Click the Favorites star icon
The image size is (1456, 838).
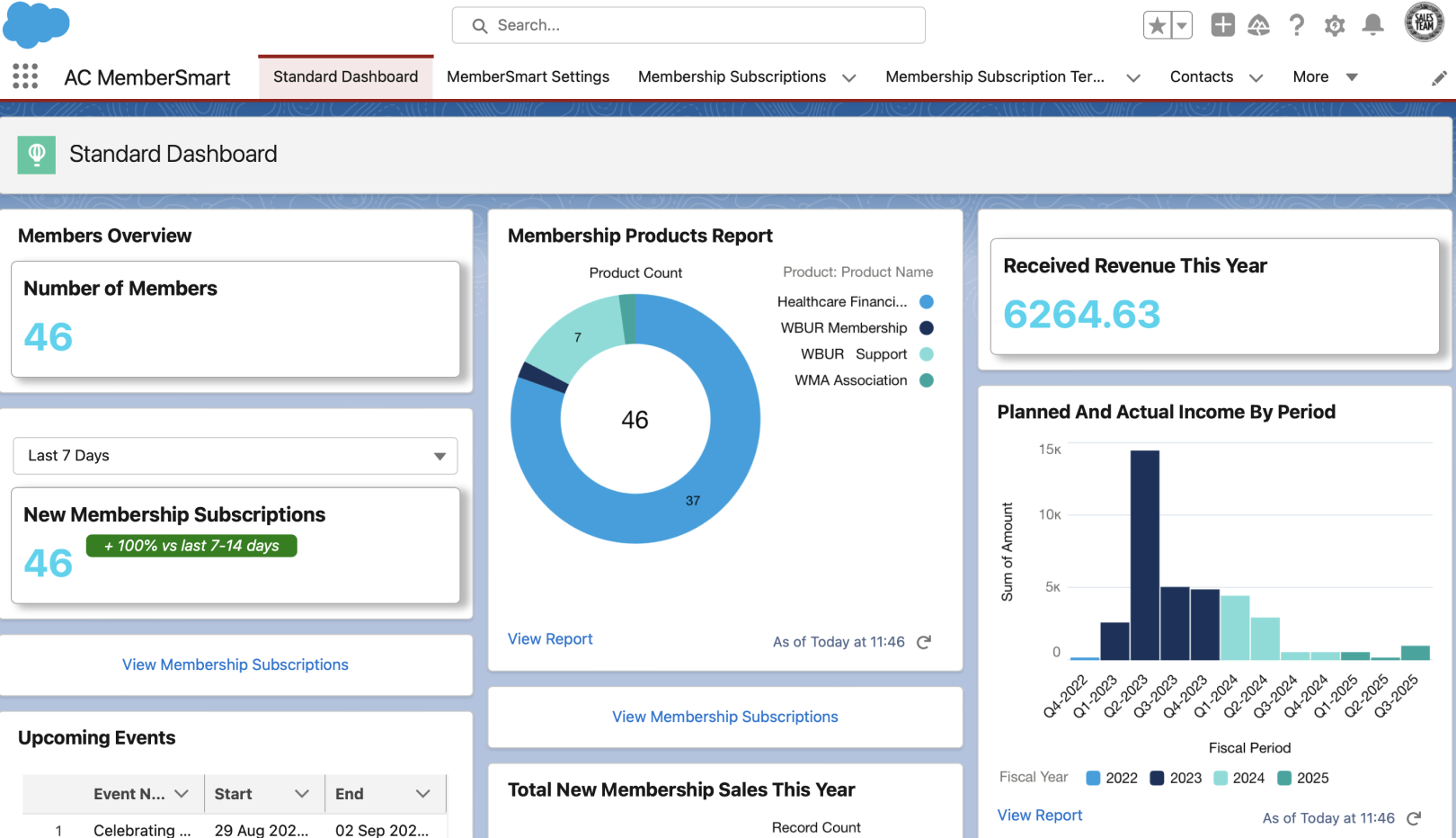point(1158,25)
